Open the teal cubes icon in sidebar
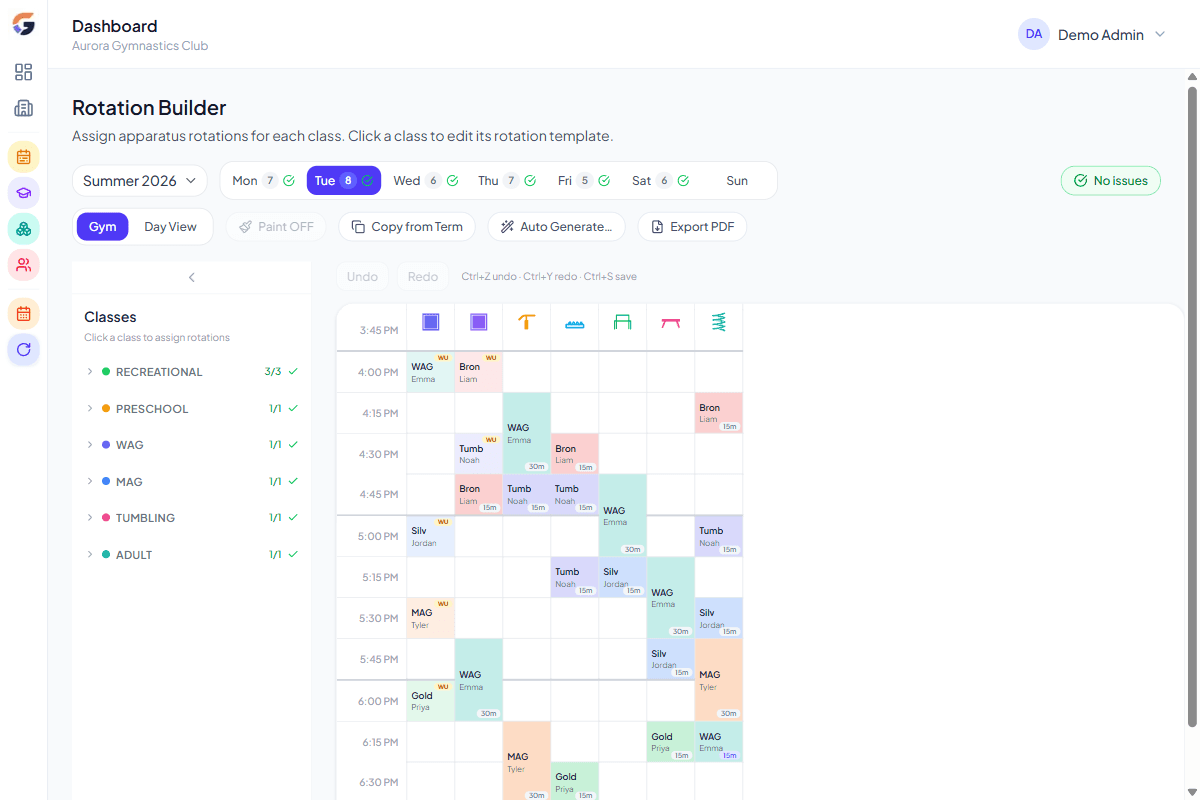The width and height of the screenshot is (1200, 800). (24, 229)
